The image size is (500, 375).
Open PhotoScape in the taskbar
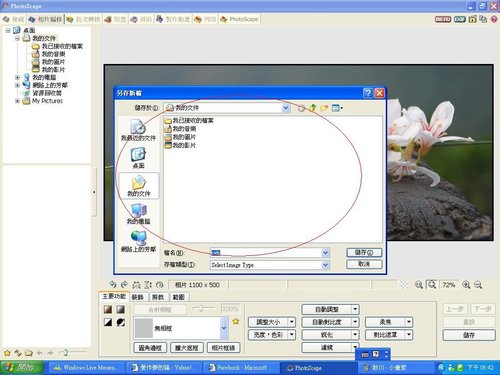[318, 368]
